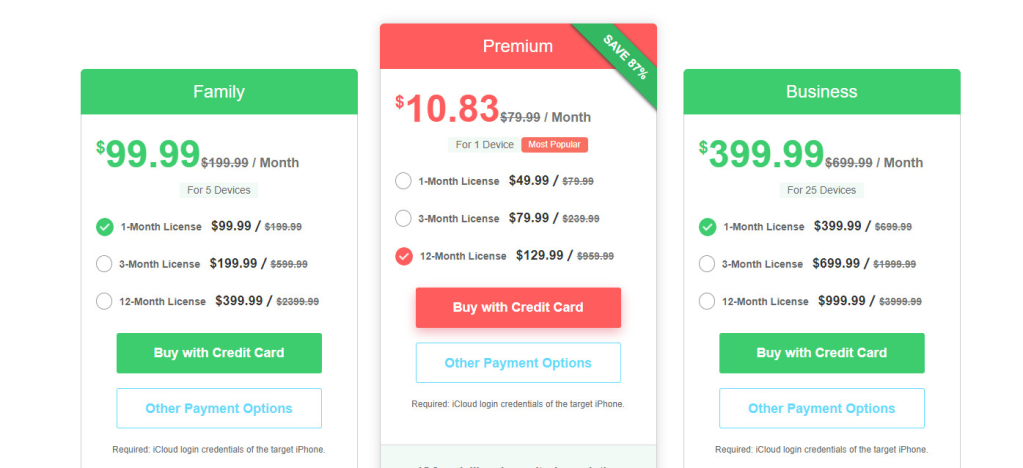The width and height of the screenshot is (1023, 468).
Task: Click red Premium Buy with Credit Card
Action: pos(518,307)
